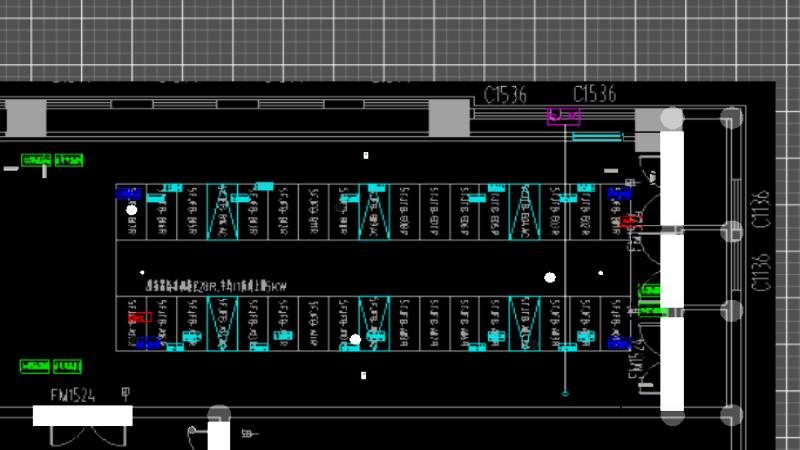Select the gray grid circle at the bottom-right corner
Screen dimensions: 800x450
732,414
